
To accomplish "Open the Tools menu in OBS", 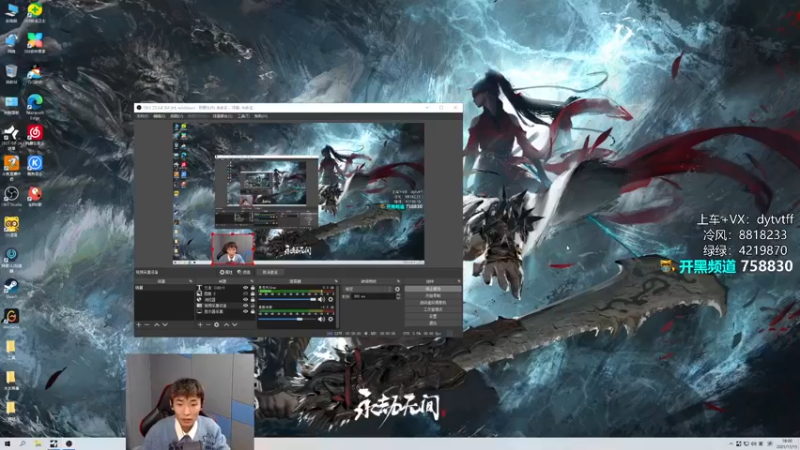I will [x=243, y=116].
